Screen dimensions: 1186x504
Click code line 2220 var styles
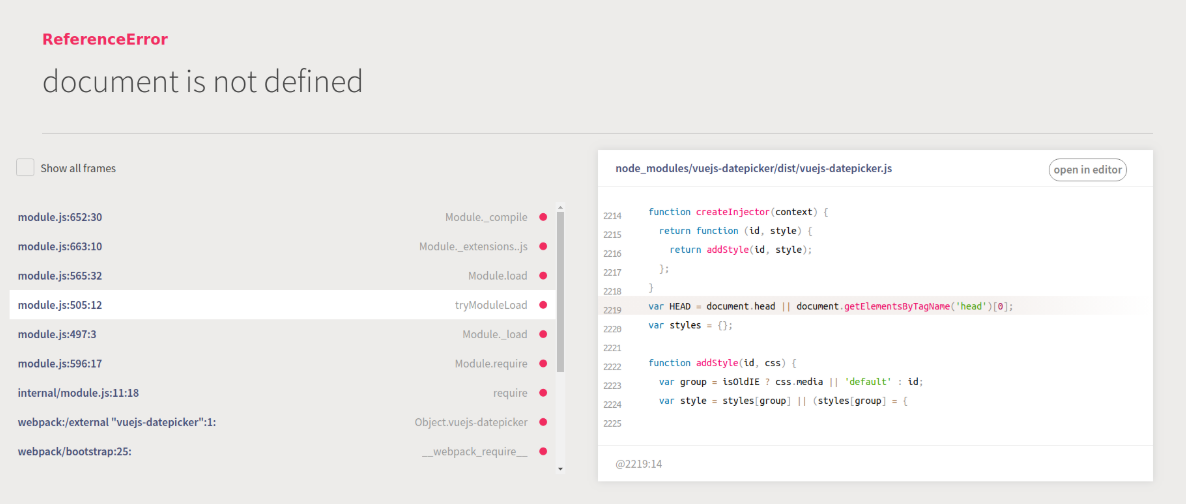point(691,325)
